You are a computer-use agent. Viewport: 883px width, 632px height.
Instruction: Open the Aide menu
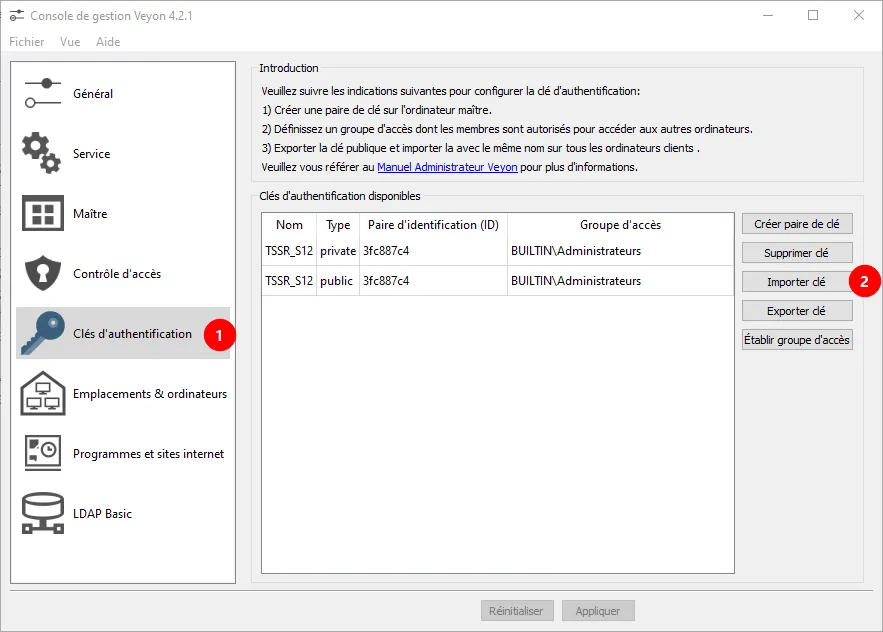pyautogui.click(x=108, y=42)
